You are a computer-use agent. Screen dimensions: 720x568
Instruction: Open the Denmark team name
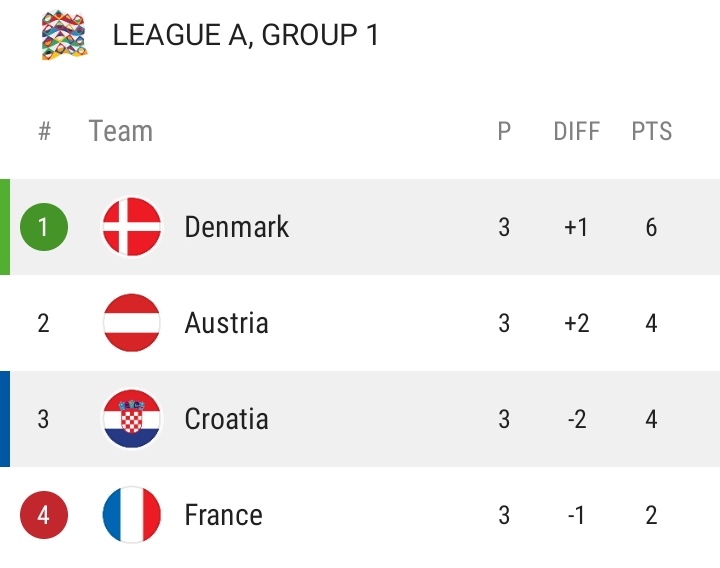point(236,227)
